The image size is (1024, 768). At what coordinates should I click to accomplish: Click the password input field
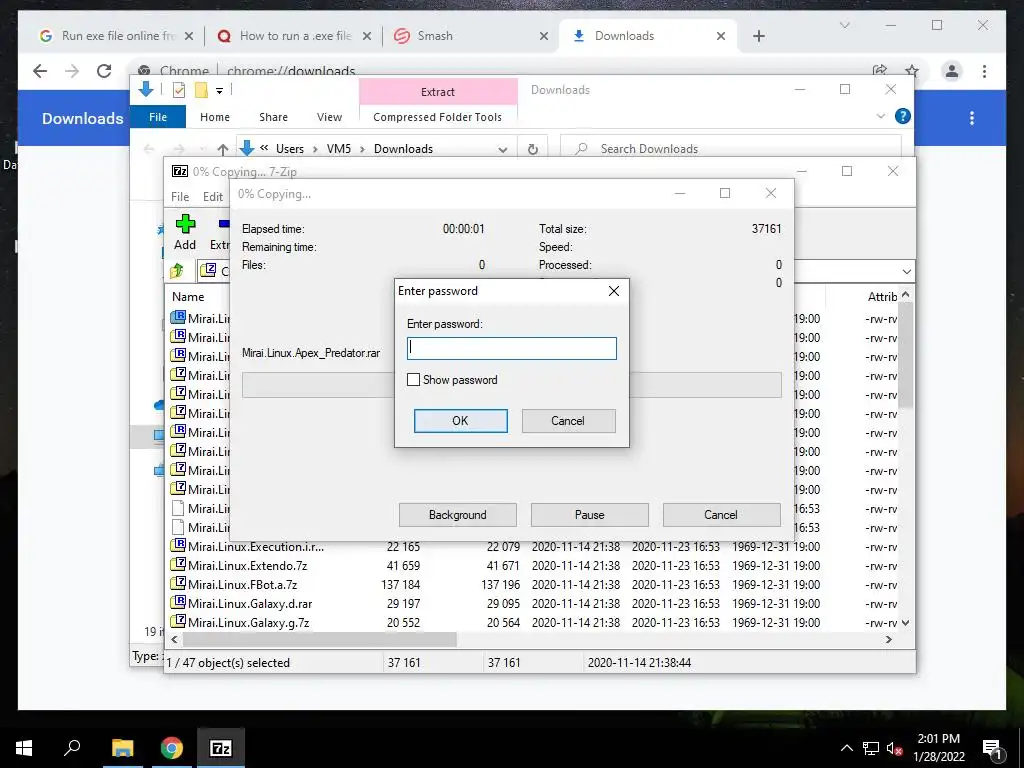[511, 348]
